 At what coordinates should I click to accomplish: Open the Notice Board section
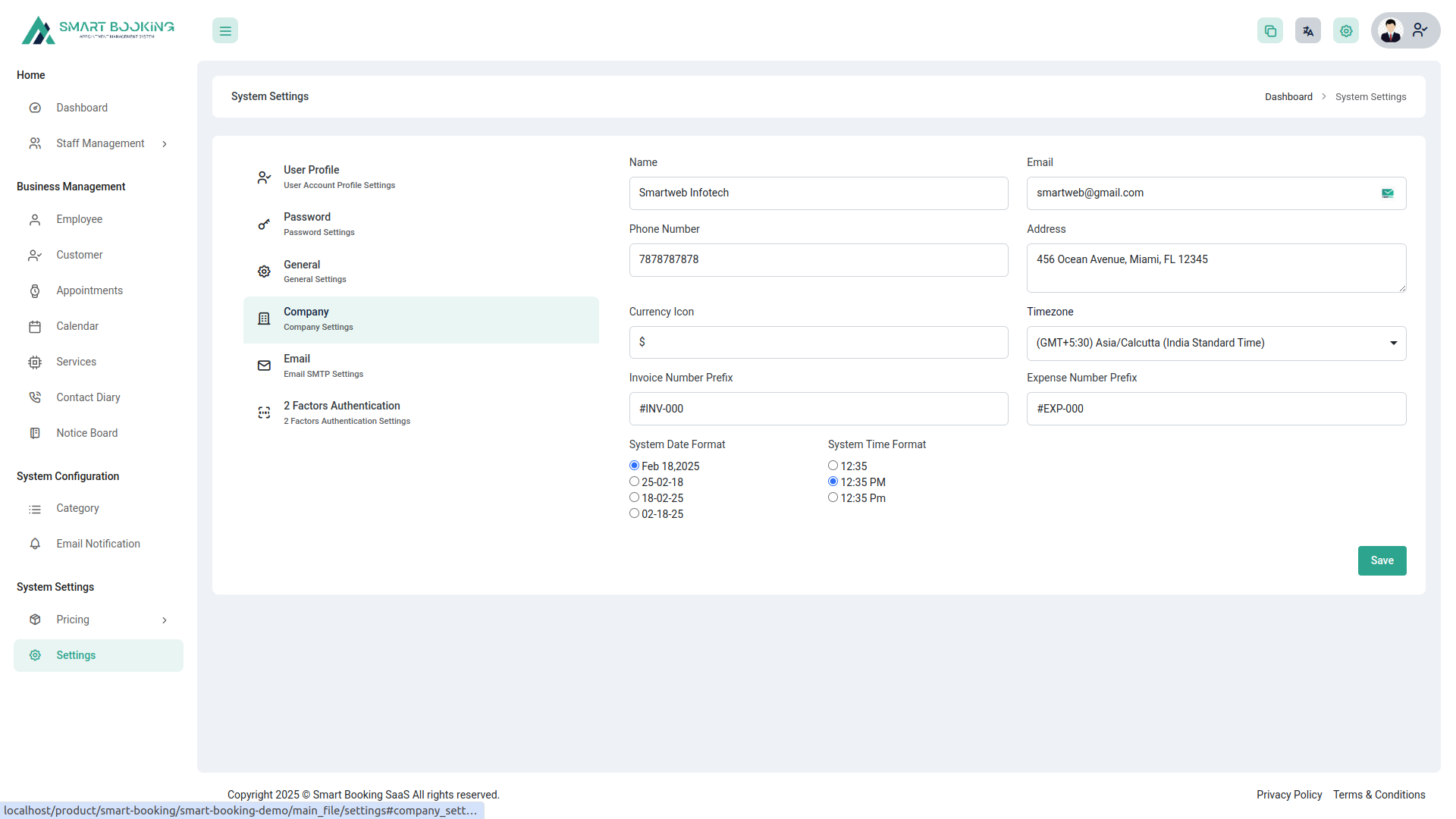point(86,432)
